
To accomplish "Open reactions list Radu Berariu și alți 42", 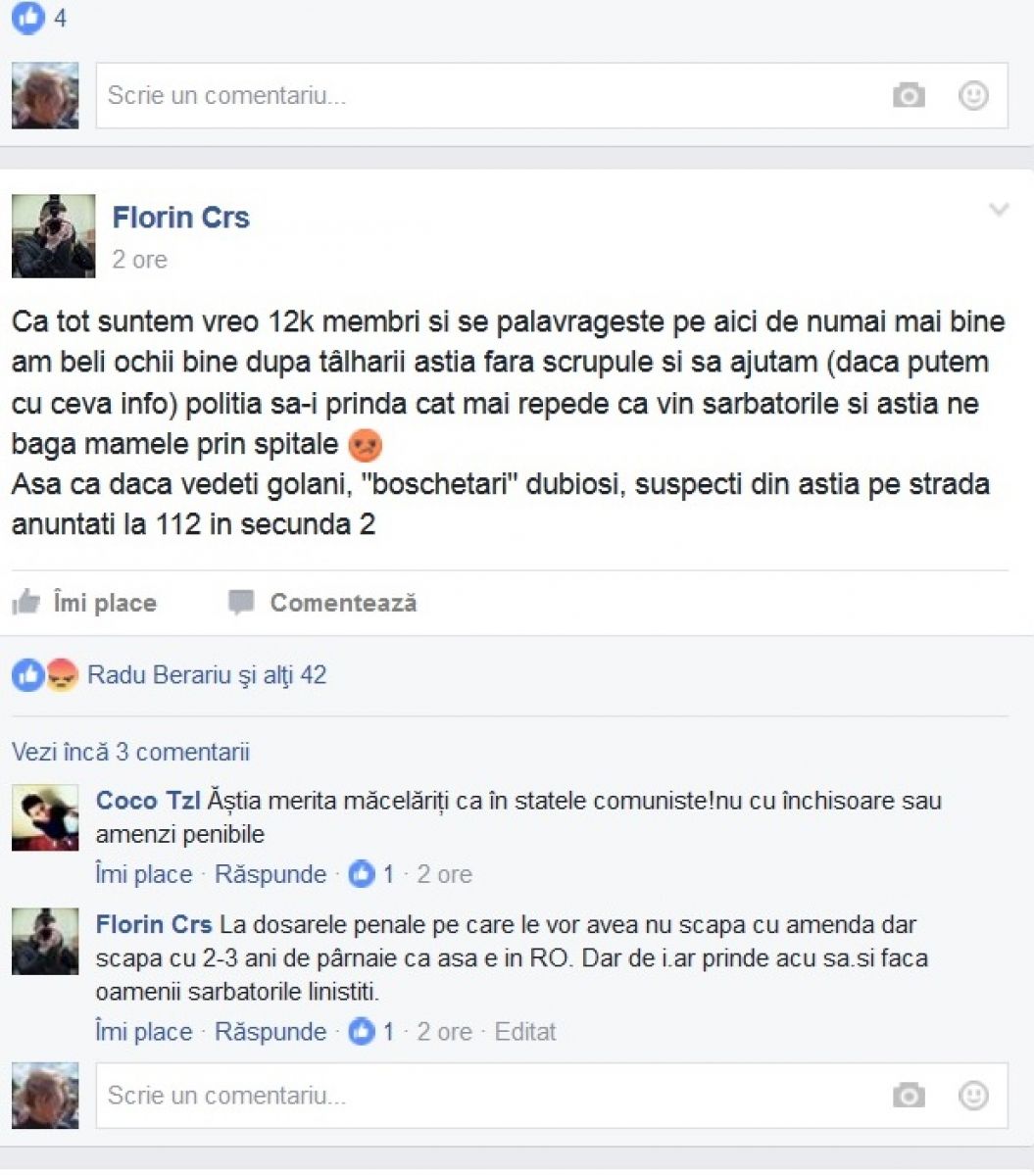I will click(207, 675).
